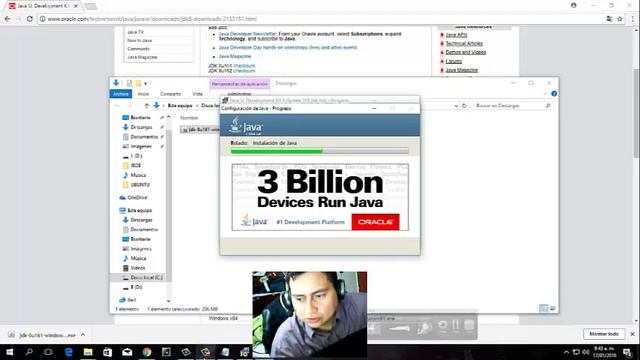640x360 pixels.
Task: Open the Chrome profile icon
Action: coord(573,5)
